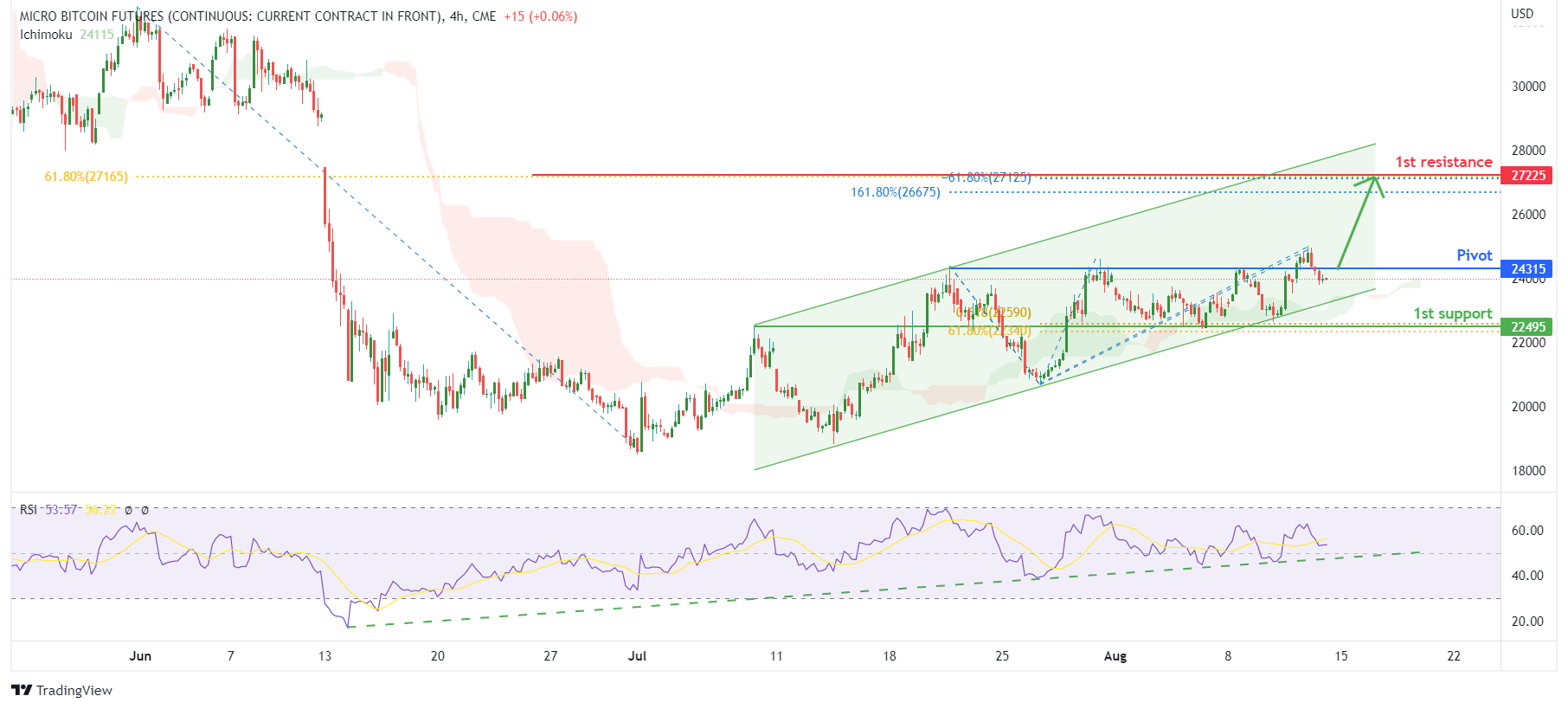Click the blue 24315 pivot price tag
This screenshot has height=709, width=1568.
pyautogui.click(x=1526, y=269)
